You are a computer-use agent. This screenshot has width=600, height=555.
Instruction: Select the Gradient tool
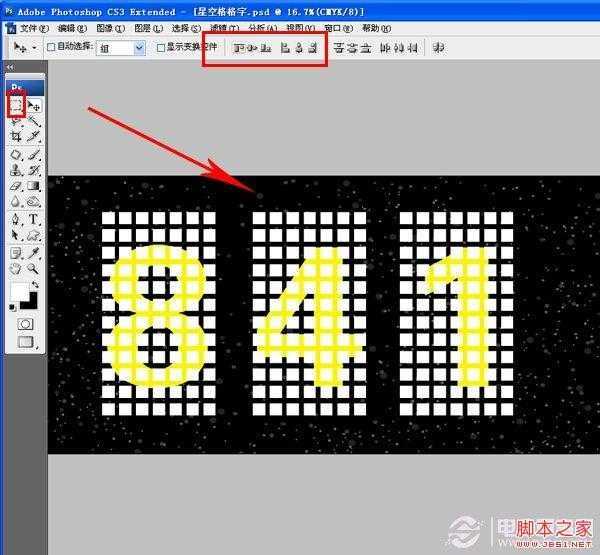pos(34,186)
